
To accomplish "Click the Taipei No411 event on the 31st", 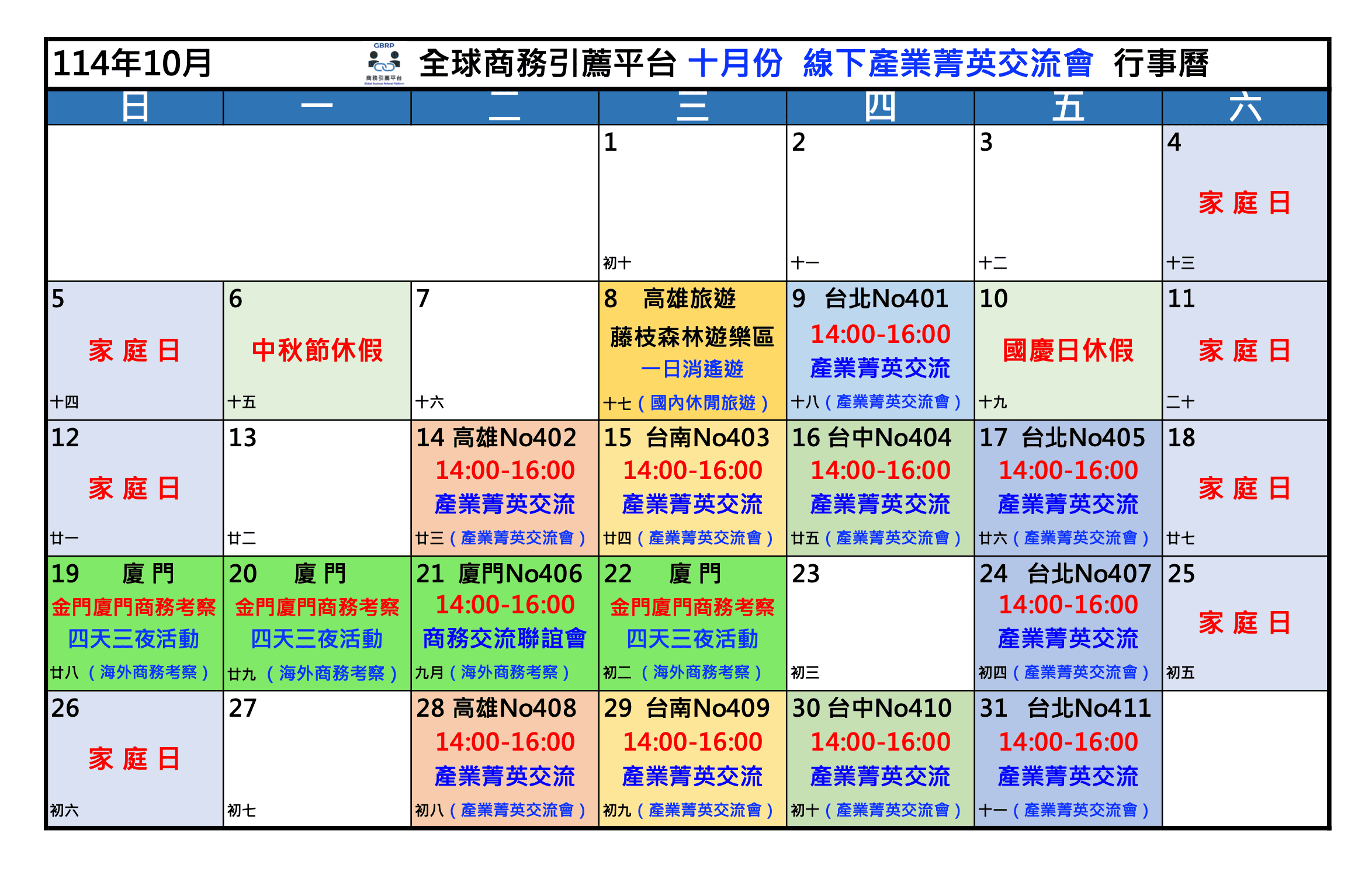I will (x=1068, y=758).
